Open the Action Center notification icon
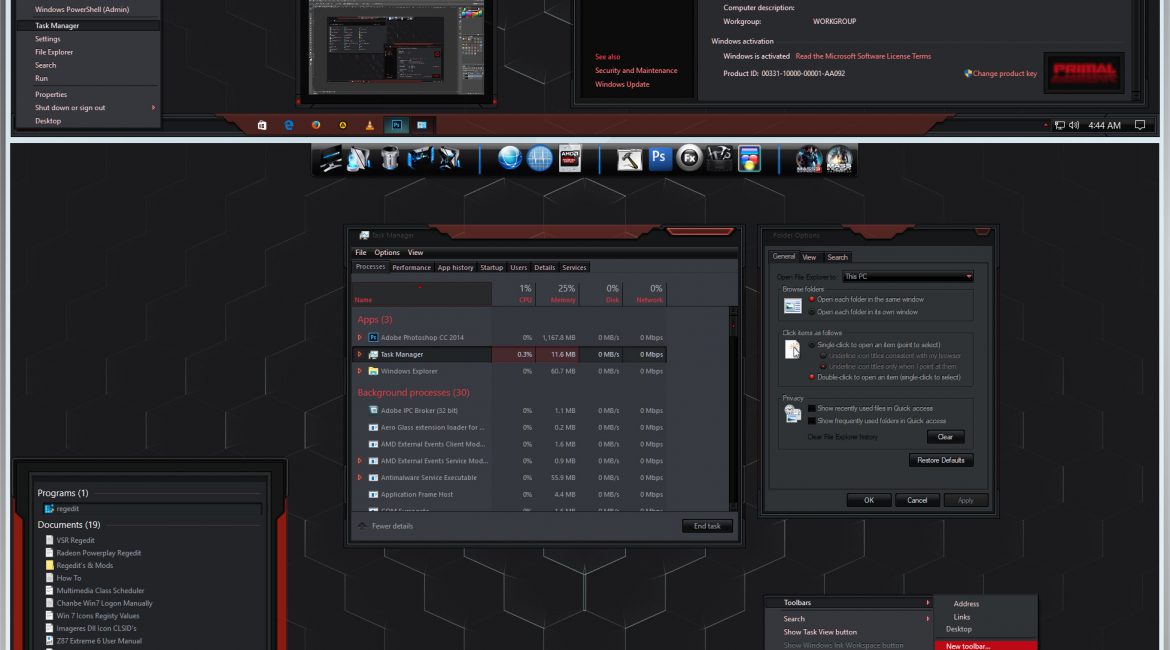 [x=1139, y=125]
